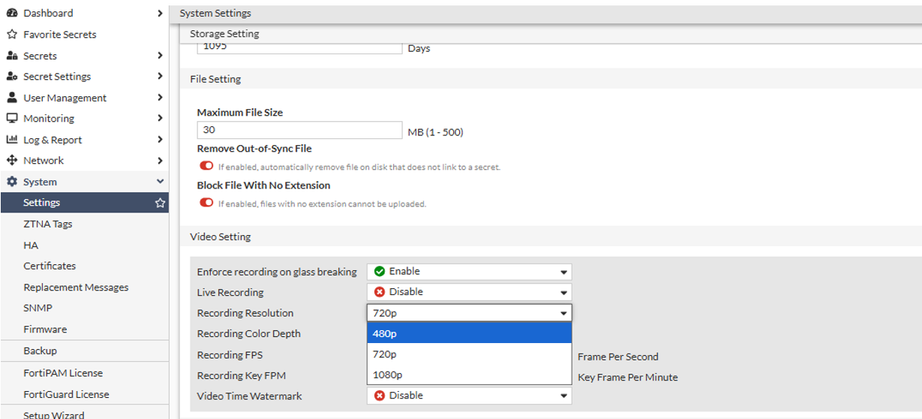
Task: Click the Dashboard gauge icon
Action: pos(12,13)
